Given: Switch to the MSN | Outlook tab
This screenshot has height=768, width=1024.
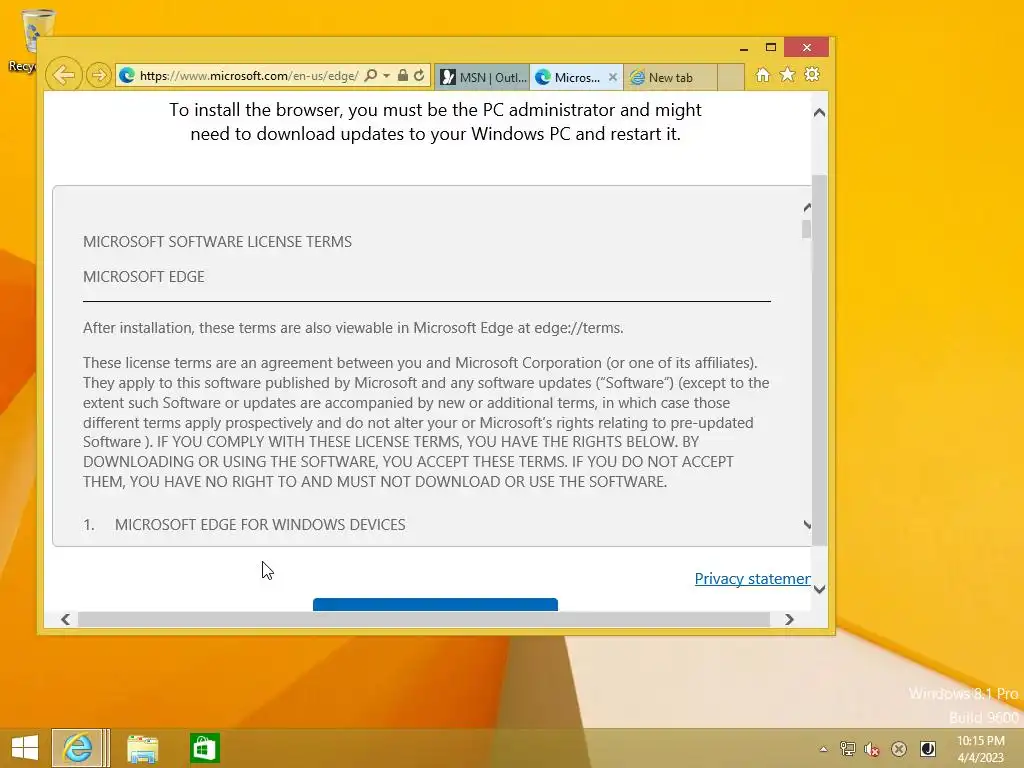Looking at the screenshot, I should pos(483,77).
